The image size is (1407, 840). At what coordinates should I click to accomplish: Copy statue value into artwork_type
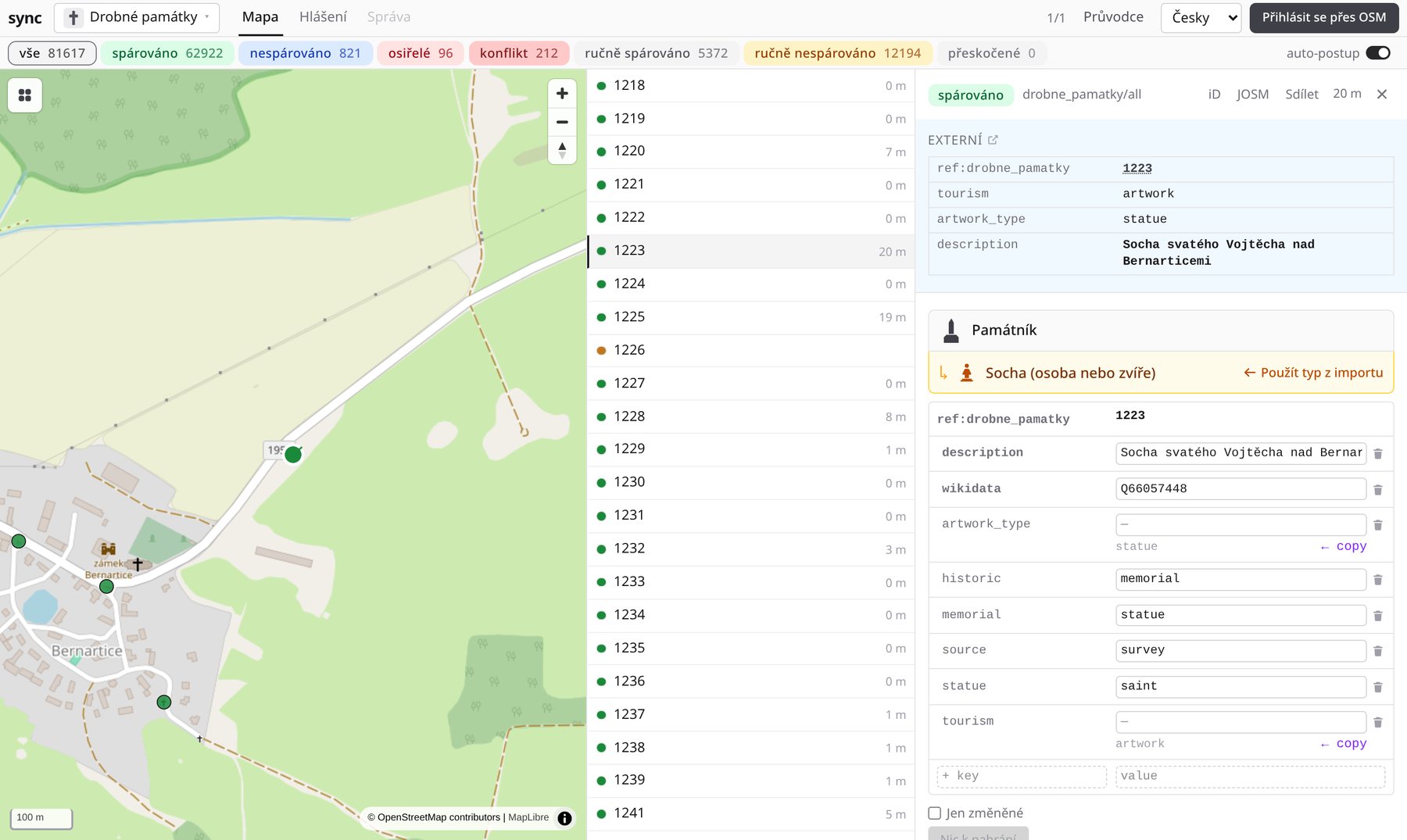pyautogui.click(x=1344, y=546)
